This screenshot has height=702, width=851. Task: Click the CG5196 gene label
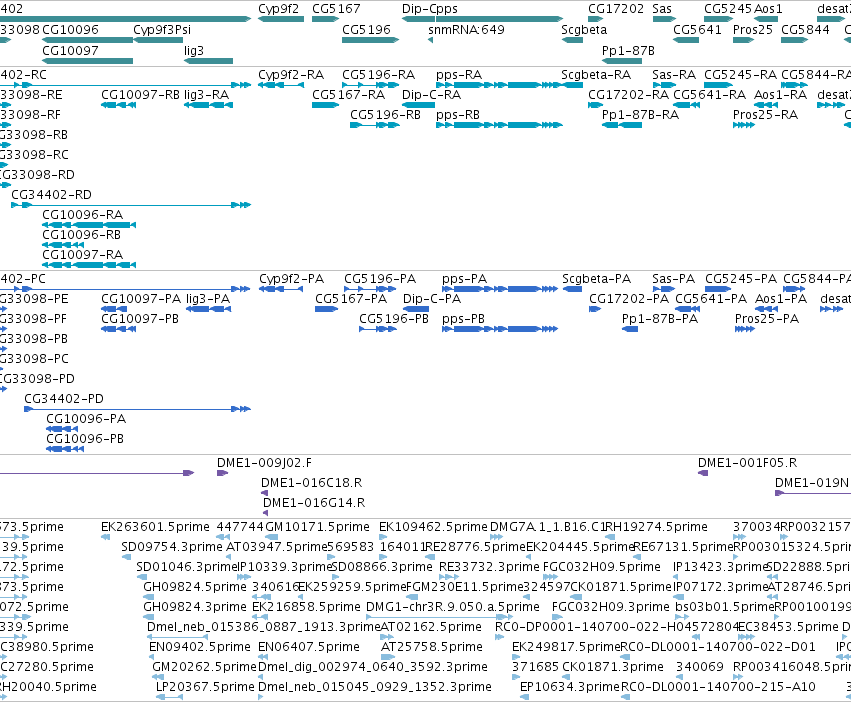pos(366,30)
